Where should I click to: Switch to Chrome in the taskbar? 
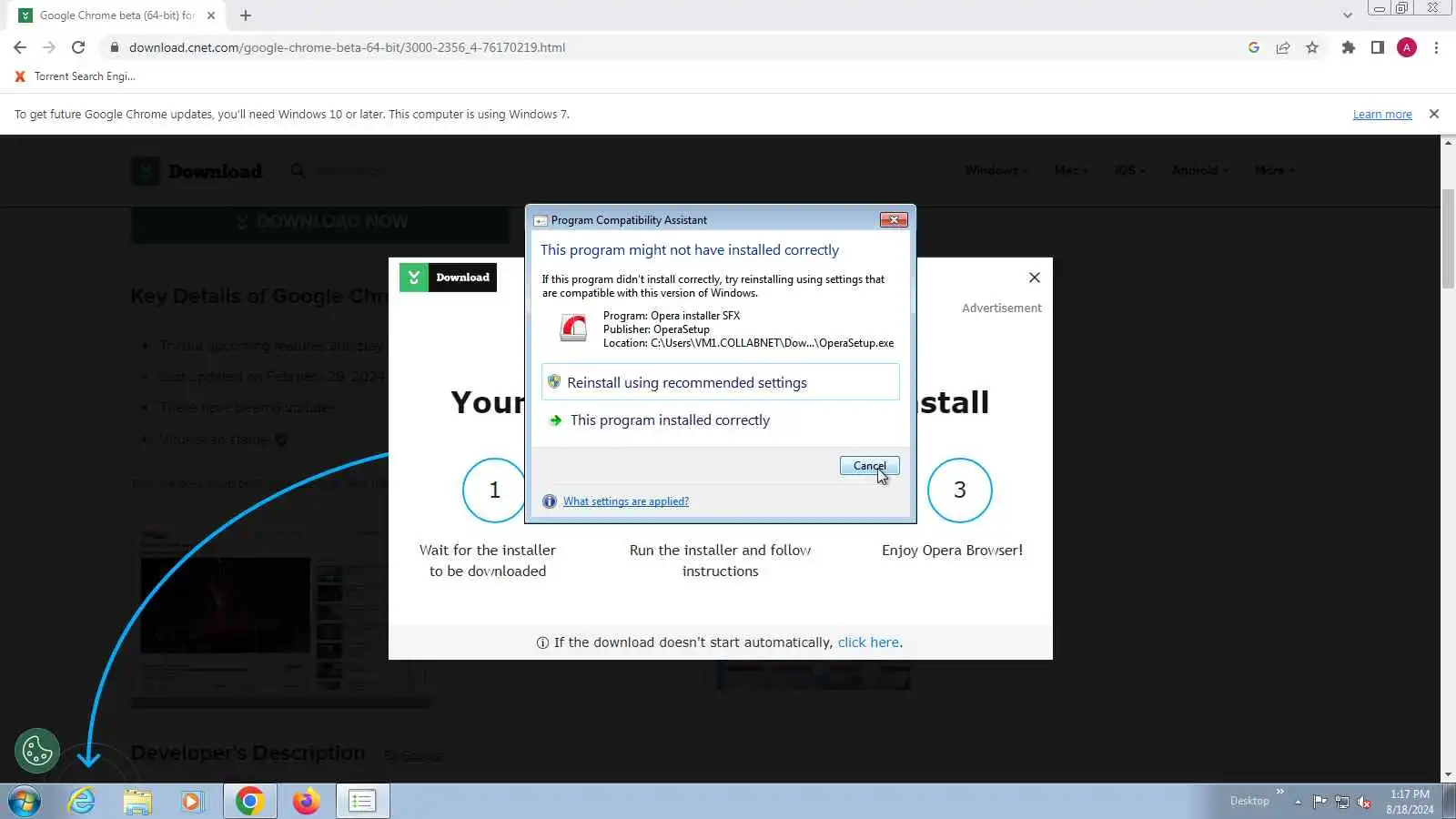click(x=250, y=802)
